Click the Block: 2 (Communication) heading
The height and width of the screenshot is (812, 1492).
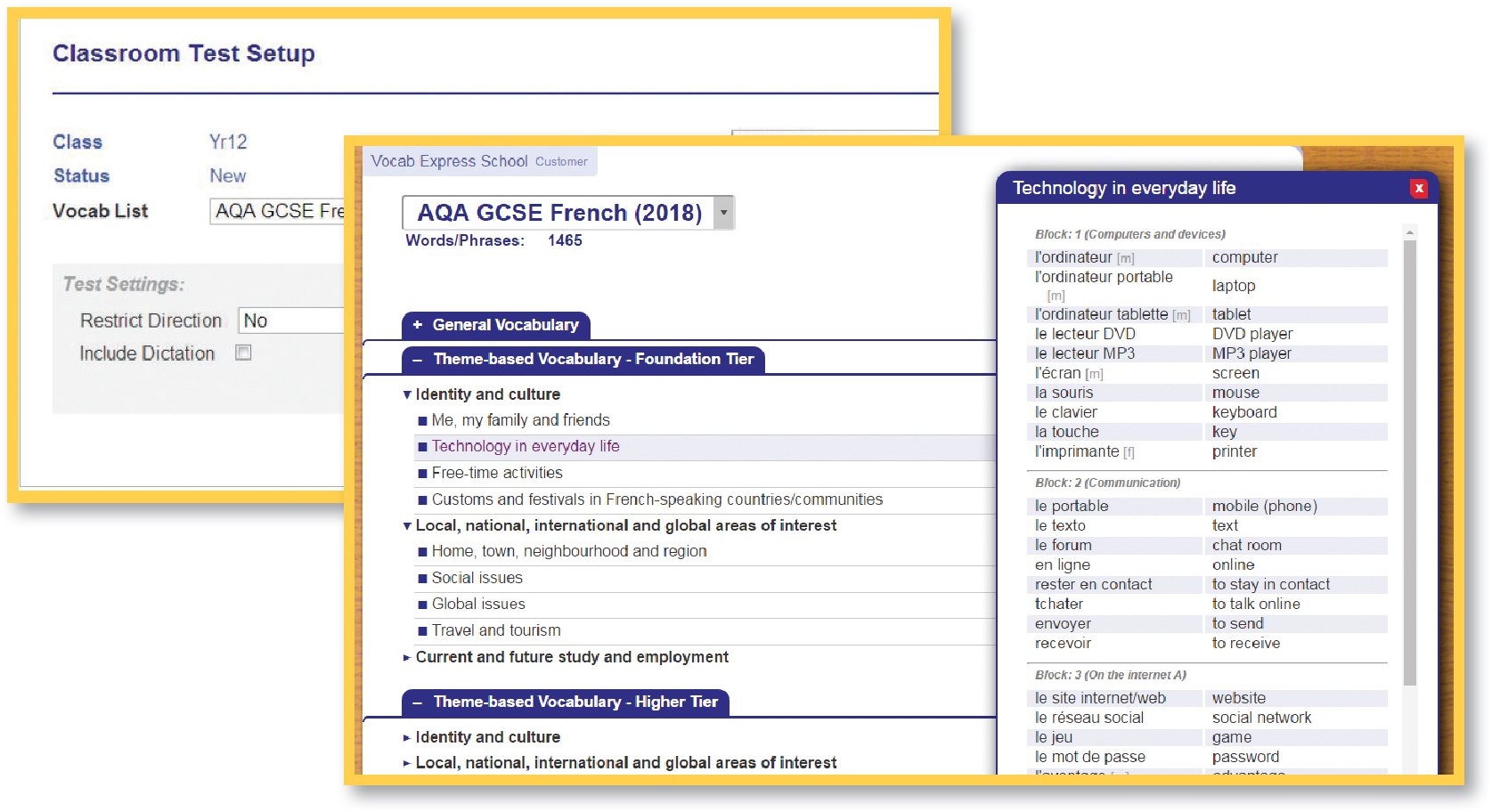click(x=1107, y=483)
